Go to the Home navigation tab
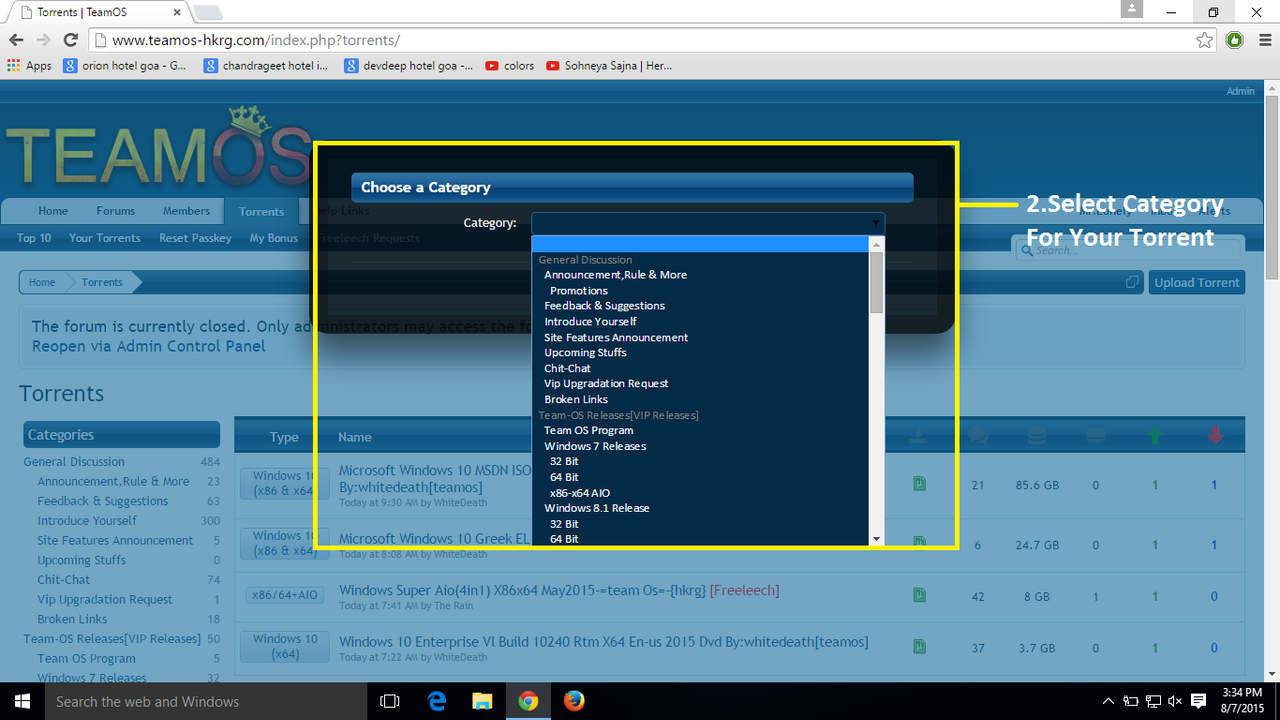1280x720 pixels. 53,211
